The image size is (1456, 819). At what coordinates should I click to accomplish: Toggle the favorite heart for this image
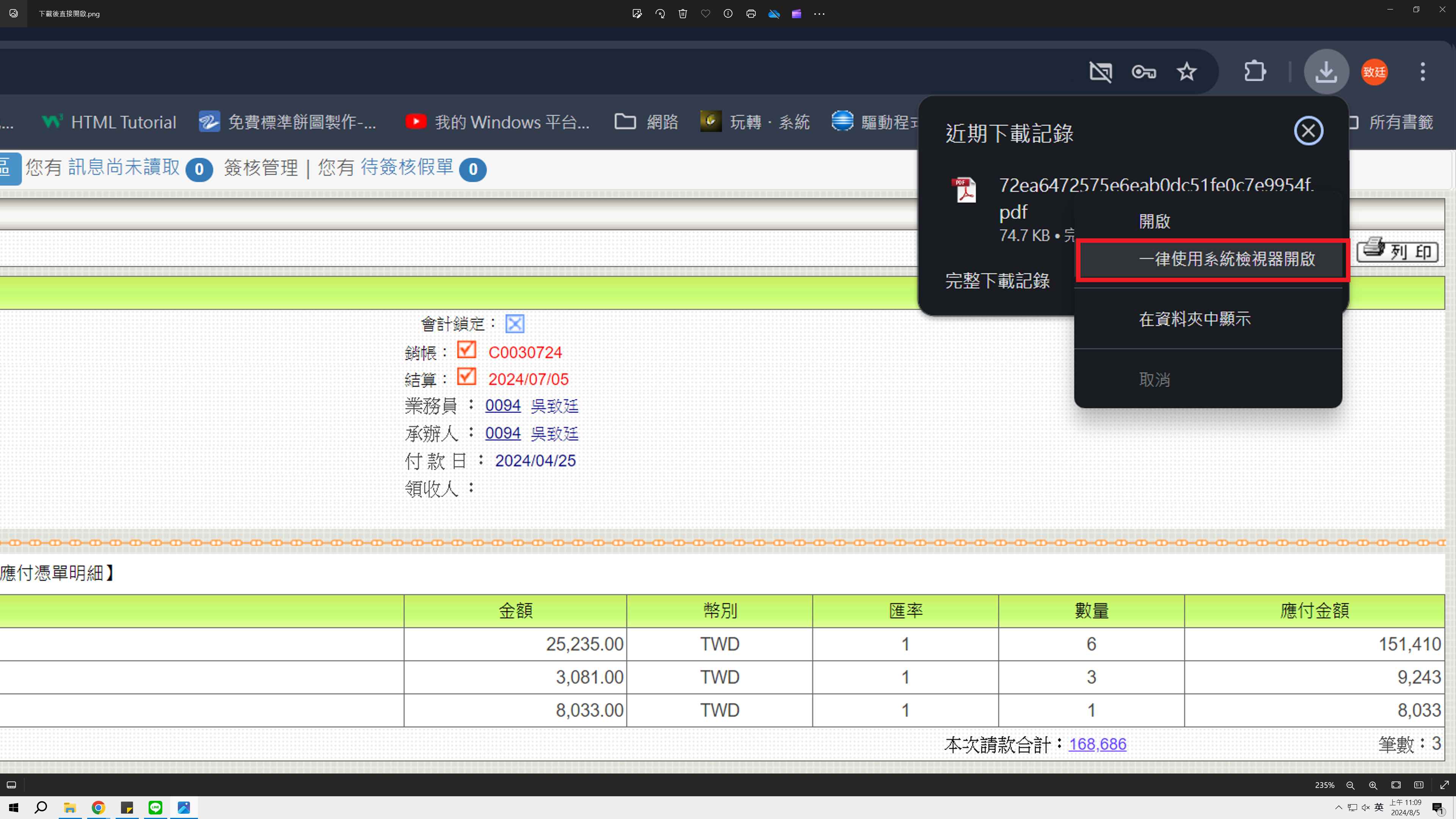[x=705, y=14]
